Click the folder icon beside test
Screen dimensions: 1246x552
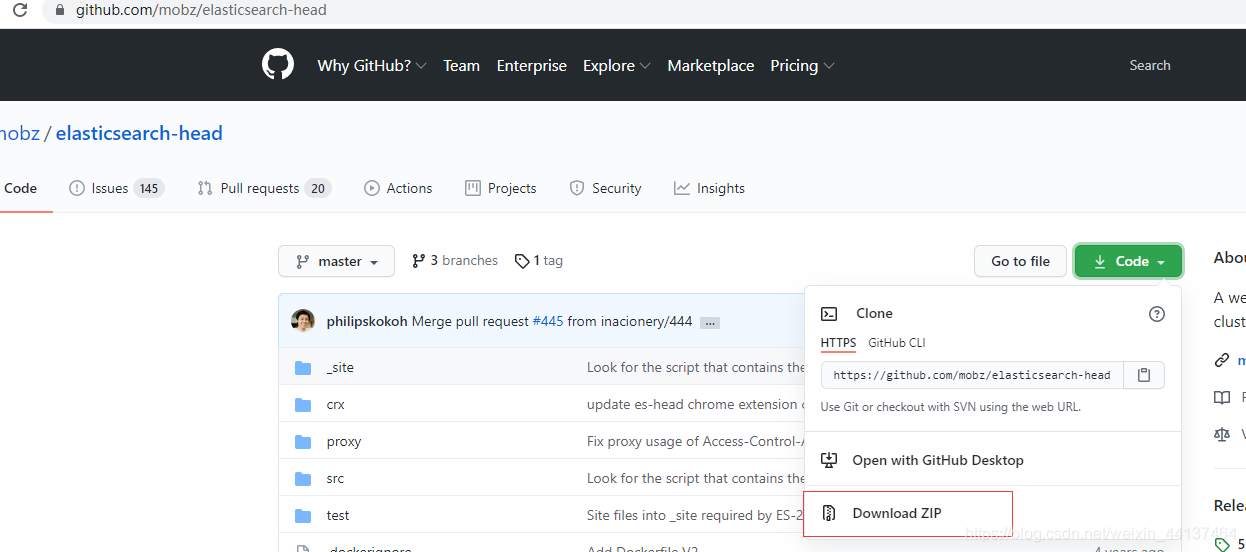tap(303, 515)
